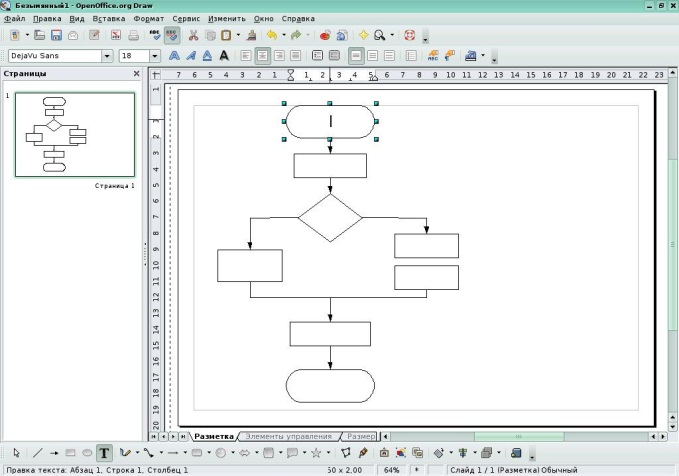Click the Print icon
Screen dimensions: 679x476
tap(133, 35)
